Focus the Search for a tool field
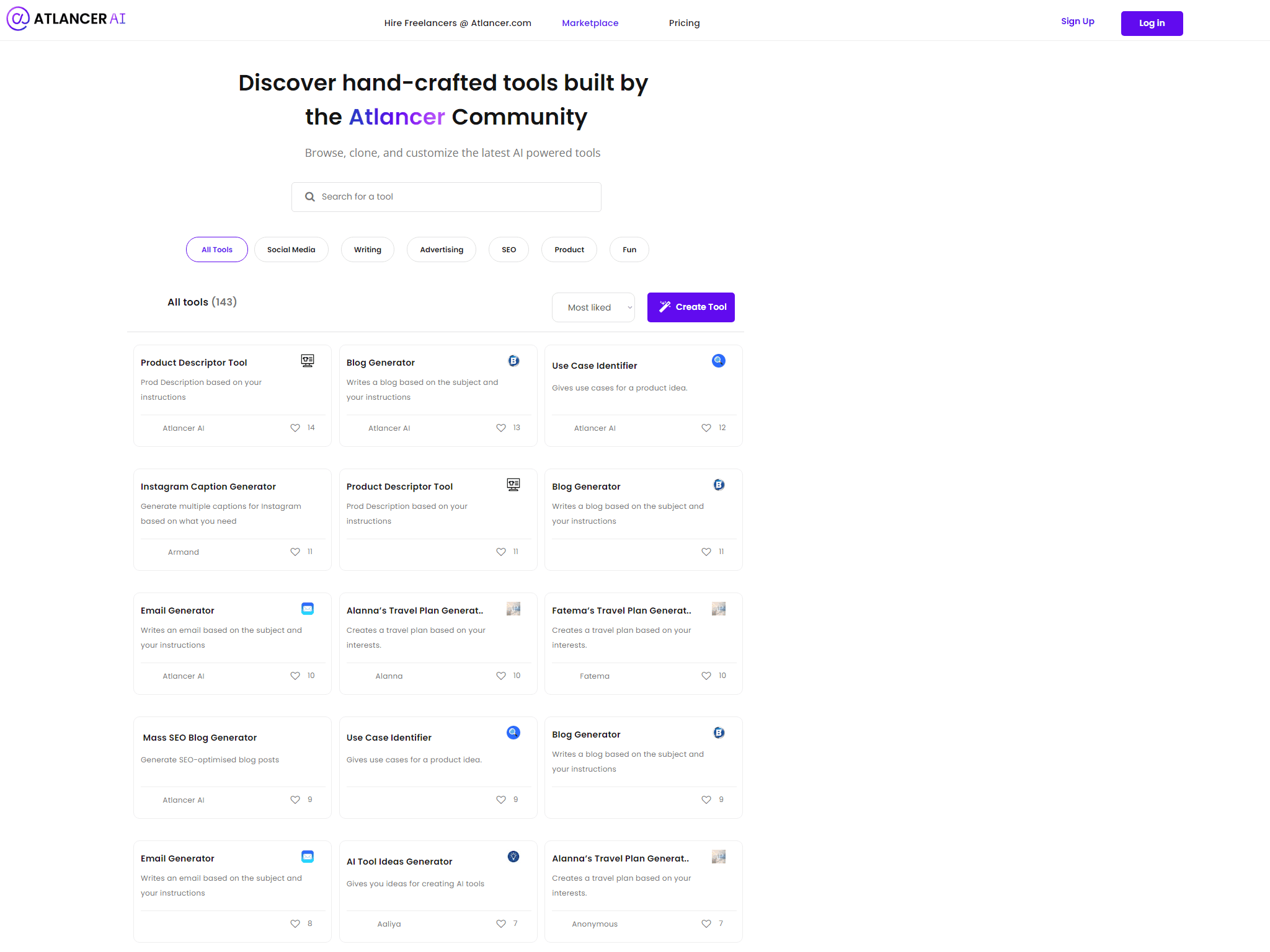This screenshot has height=952, width=1270. (x=446, y=197)
